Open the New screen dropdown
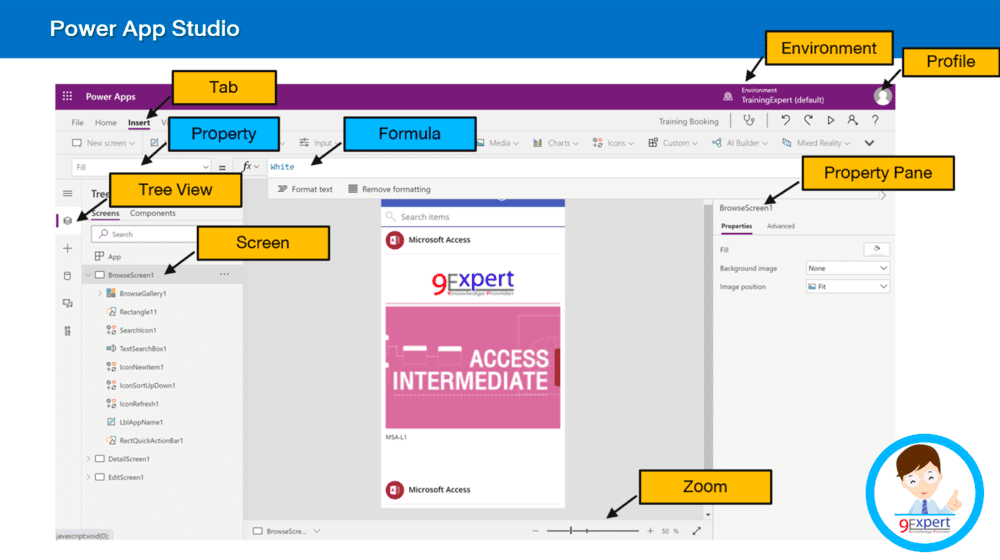Screen dimensions: 1000x560 (x=103, y=143)
